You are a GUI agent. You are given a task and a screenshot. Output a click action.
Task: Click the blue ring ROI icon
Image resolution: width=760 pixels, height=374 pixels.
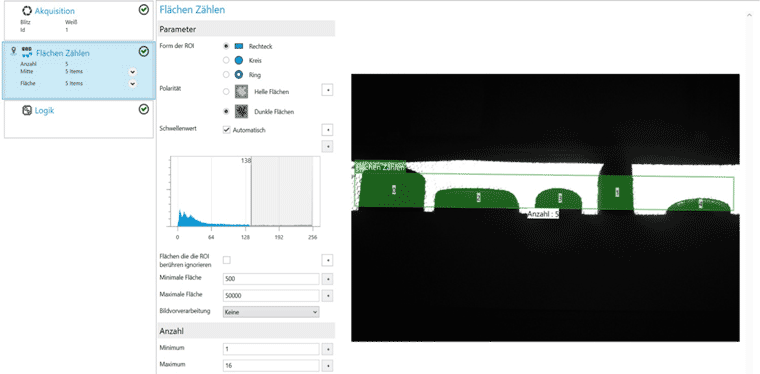click(x=239, y=75)
